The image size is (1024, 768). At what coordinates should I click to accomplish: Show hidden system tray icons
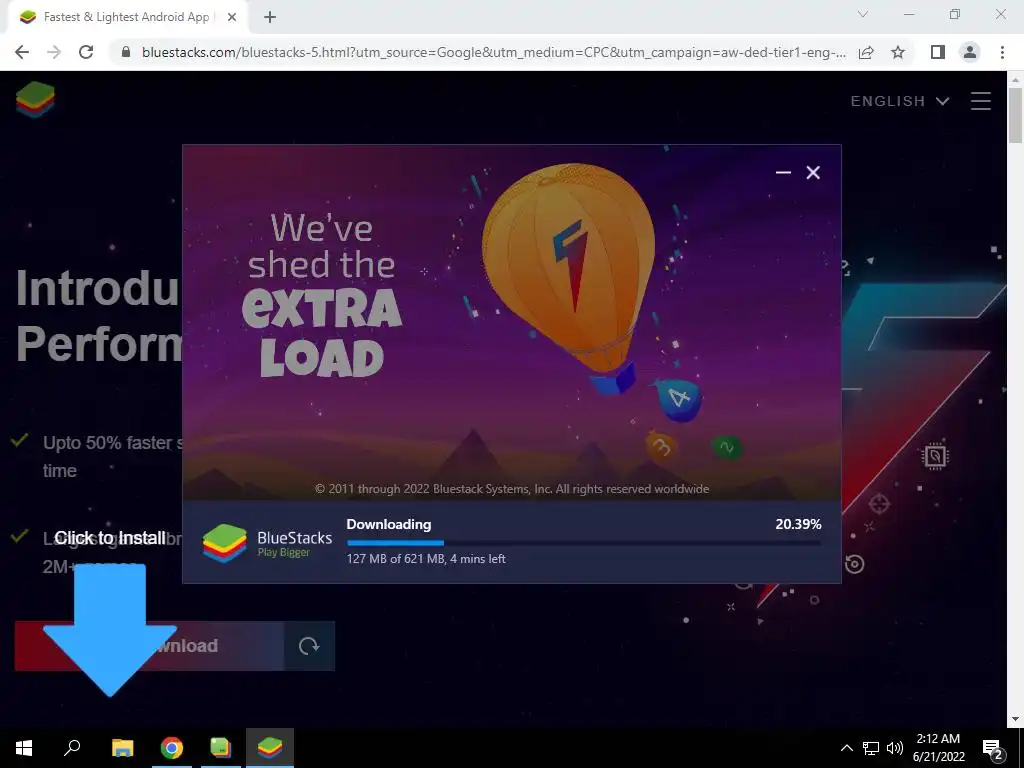coord(846,748)
